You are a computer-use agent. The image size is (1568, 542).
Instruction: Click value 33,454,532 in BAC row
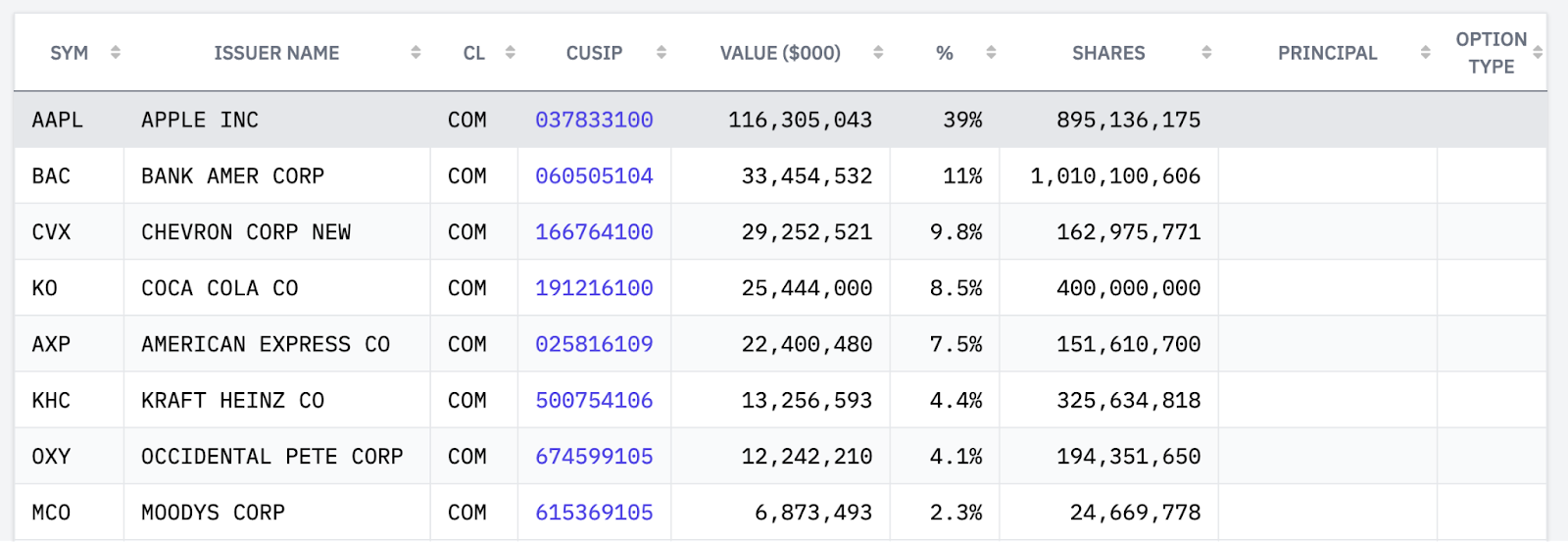click(807, 175)
